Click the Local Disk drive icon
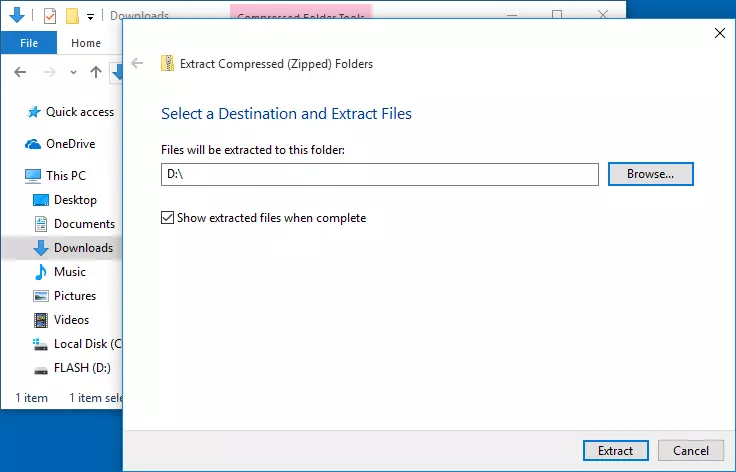Viewport: 736px width, 472px height. pos(41,344)
